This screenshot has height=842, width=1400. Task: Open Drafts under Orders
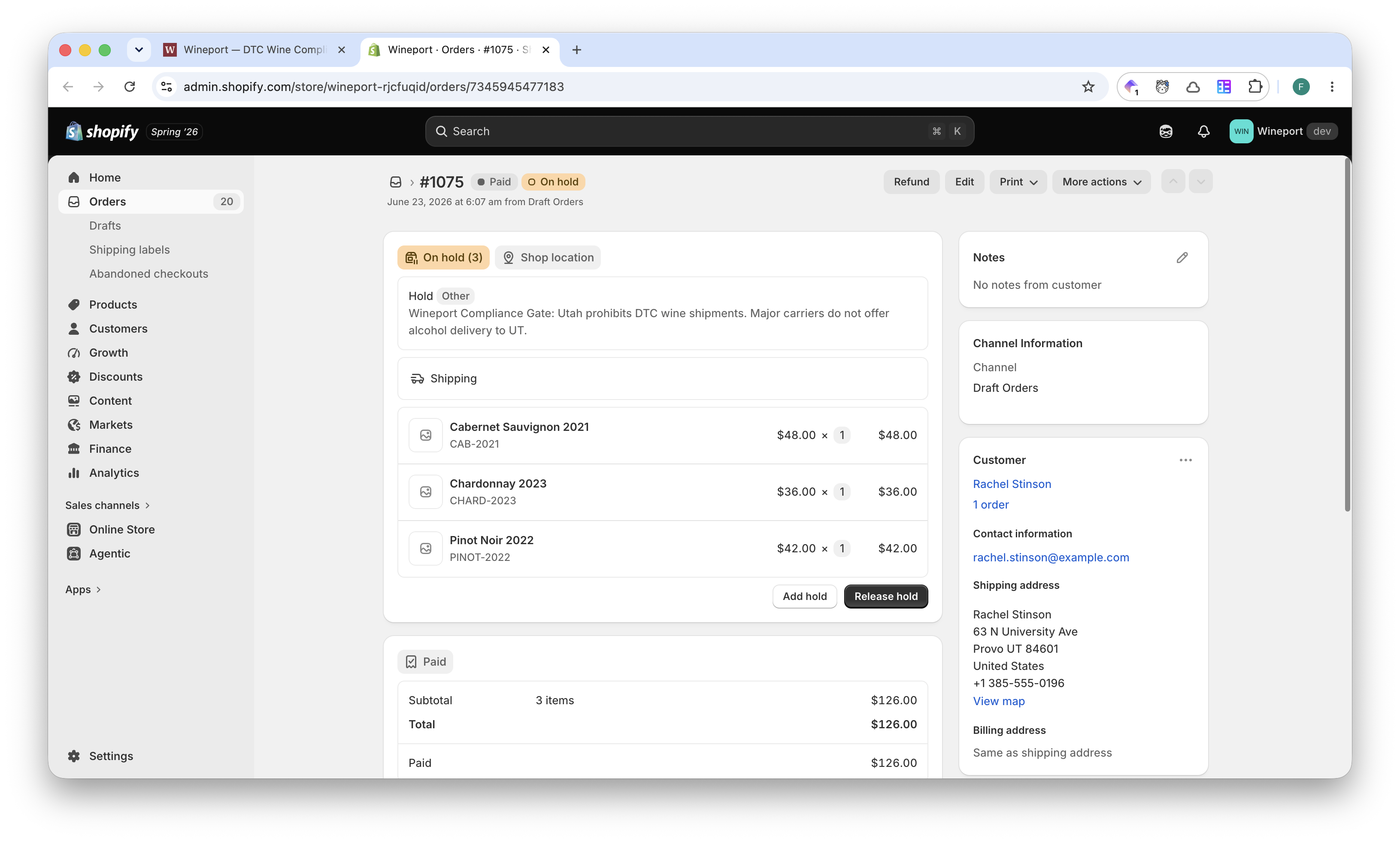(x=105, y=226)
